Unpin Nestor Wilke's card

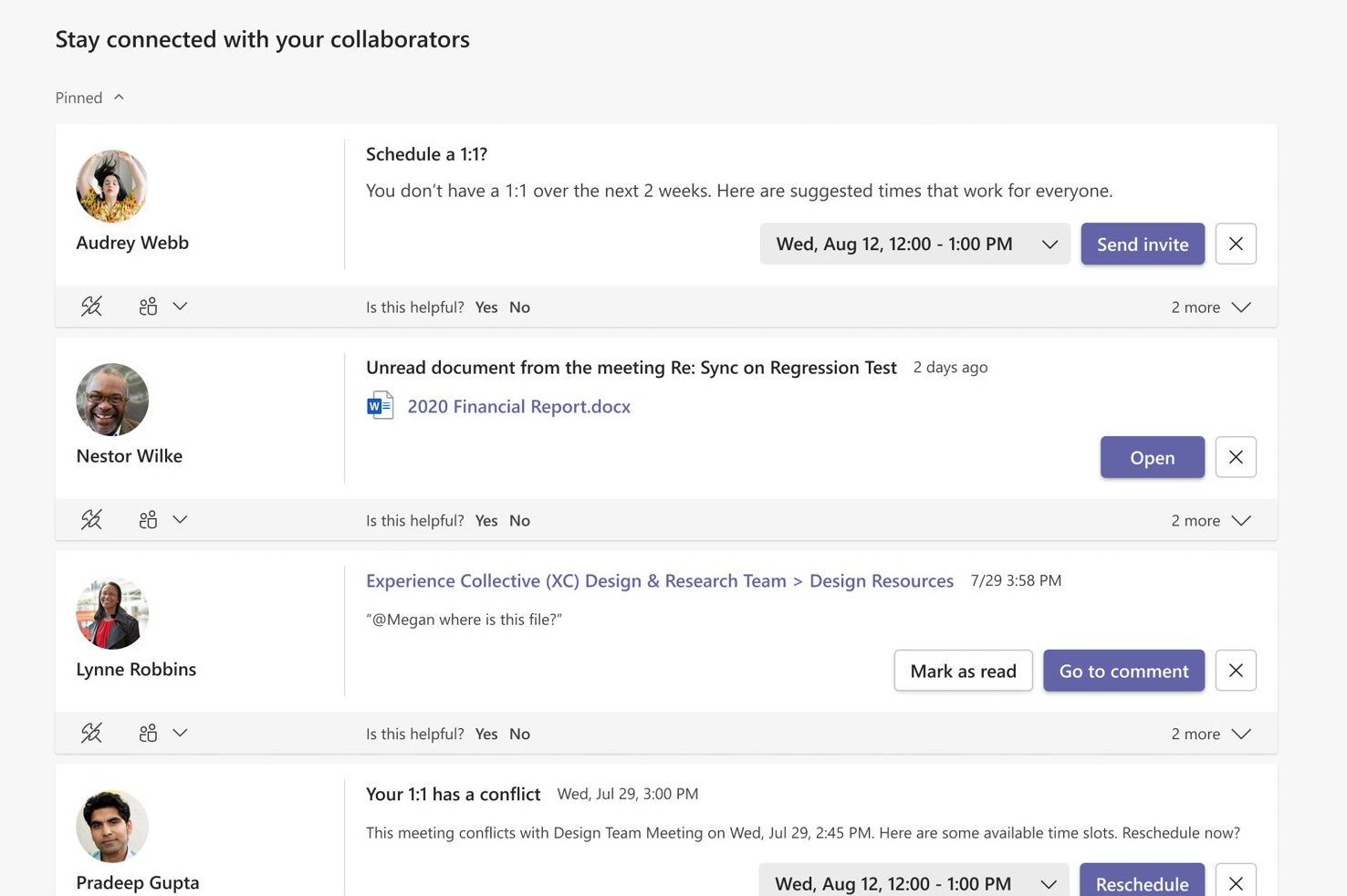91,520
